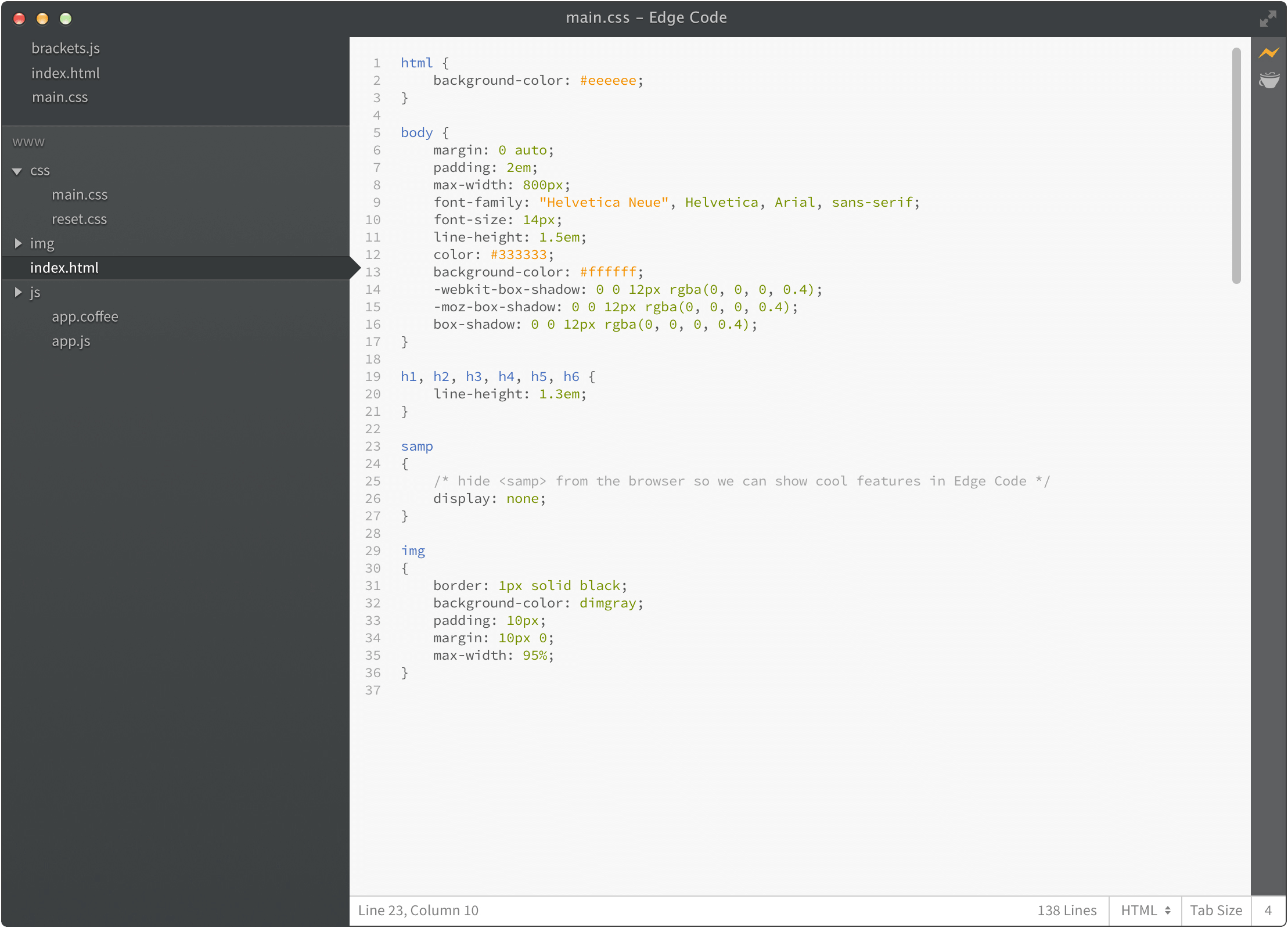Select the www project root label
The image size is (1288, 928).
28,141
